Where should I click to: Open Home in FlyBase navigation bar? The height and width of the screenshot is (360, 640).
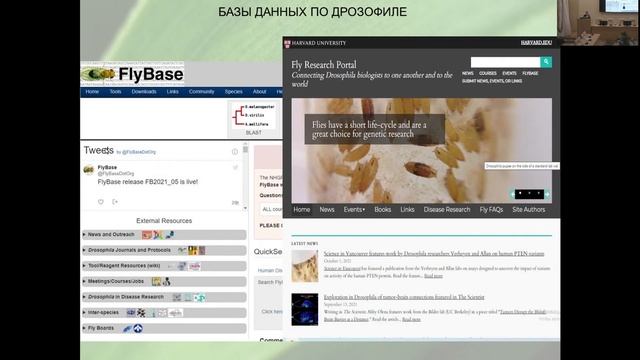point(92,92)
